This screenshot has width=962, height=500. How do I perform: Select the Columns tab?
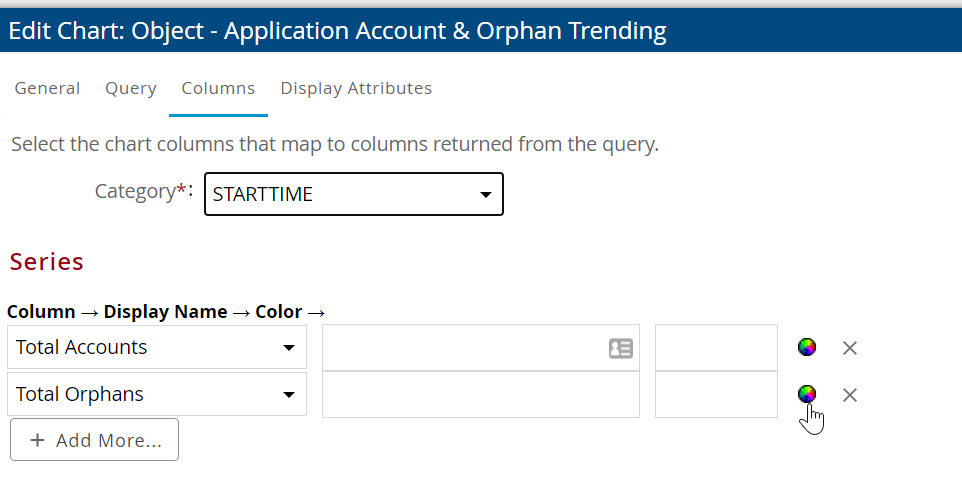[218, 88]
